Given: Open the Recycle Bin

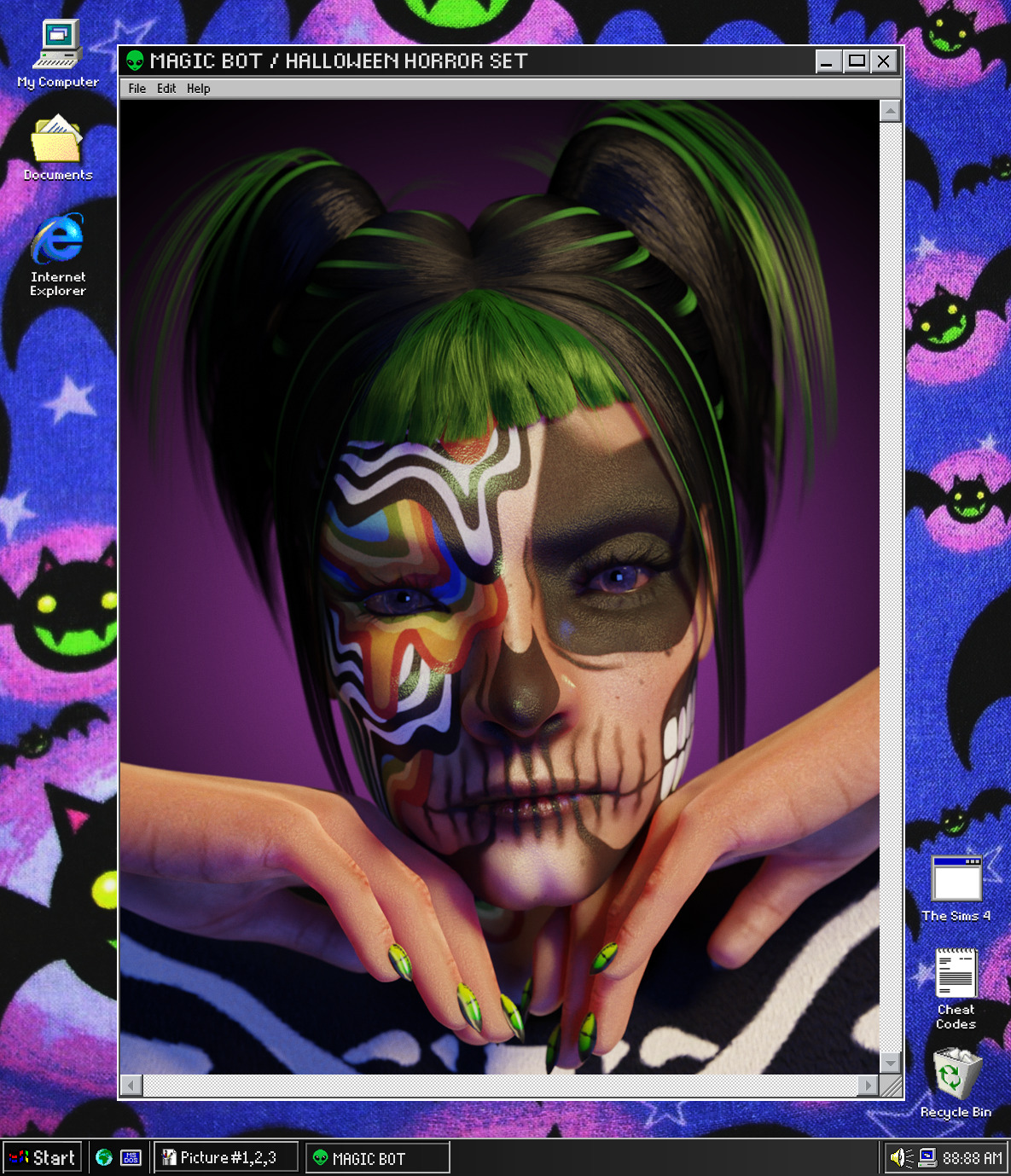Looking at the screenshot, I should coord(956,1083).
